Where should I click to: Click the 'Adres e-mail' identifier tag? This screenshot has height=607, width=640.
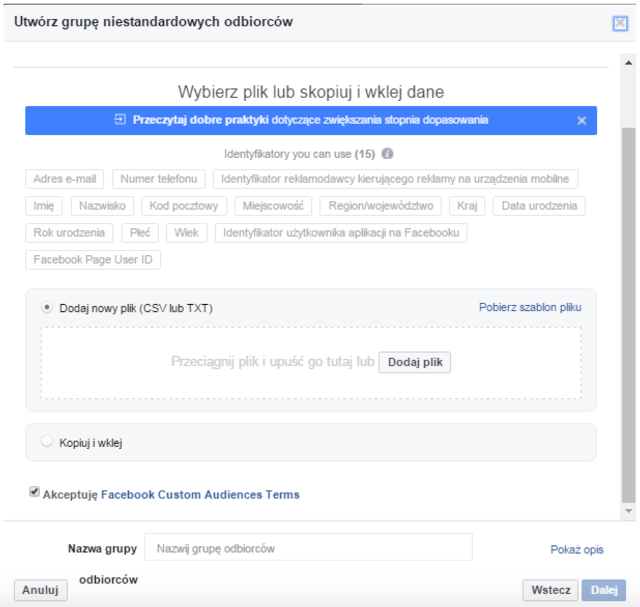[x=65, y=179]
